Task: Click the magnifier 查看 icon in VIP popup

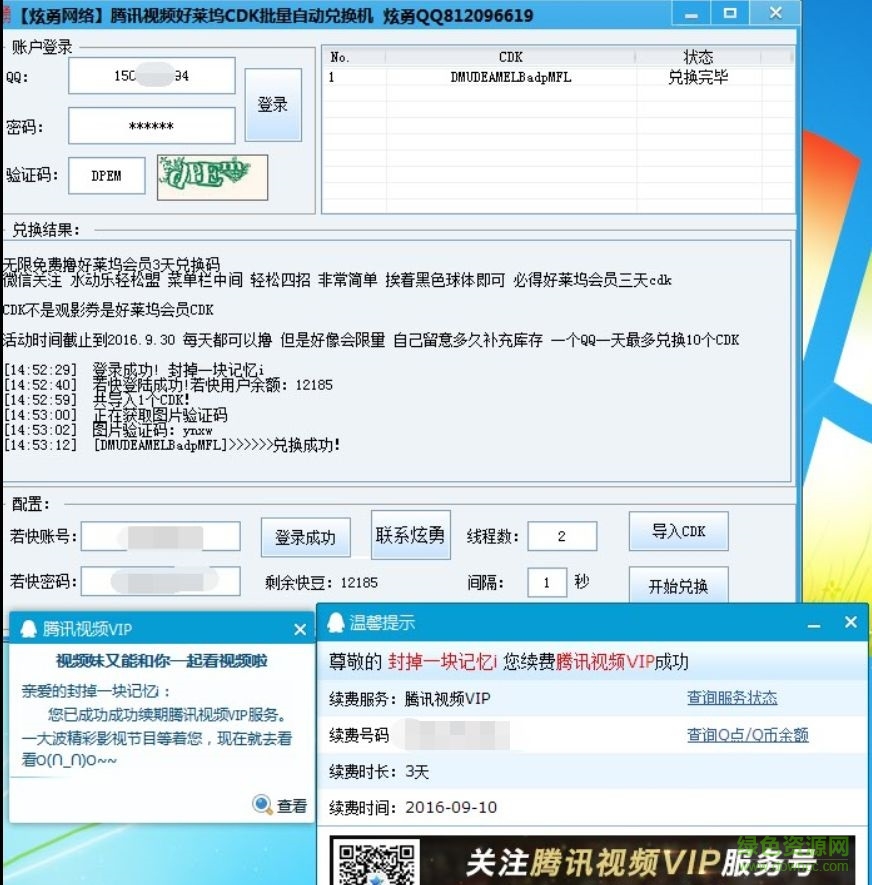Action: pyautogui.click(x=263, y=805)
